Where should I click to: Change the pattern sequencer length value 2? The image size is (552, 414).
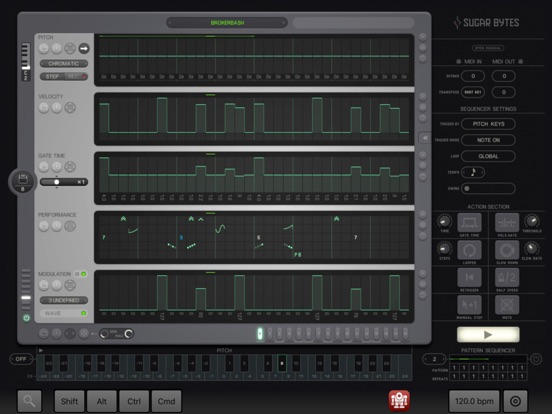point(434,359)
